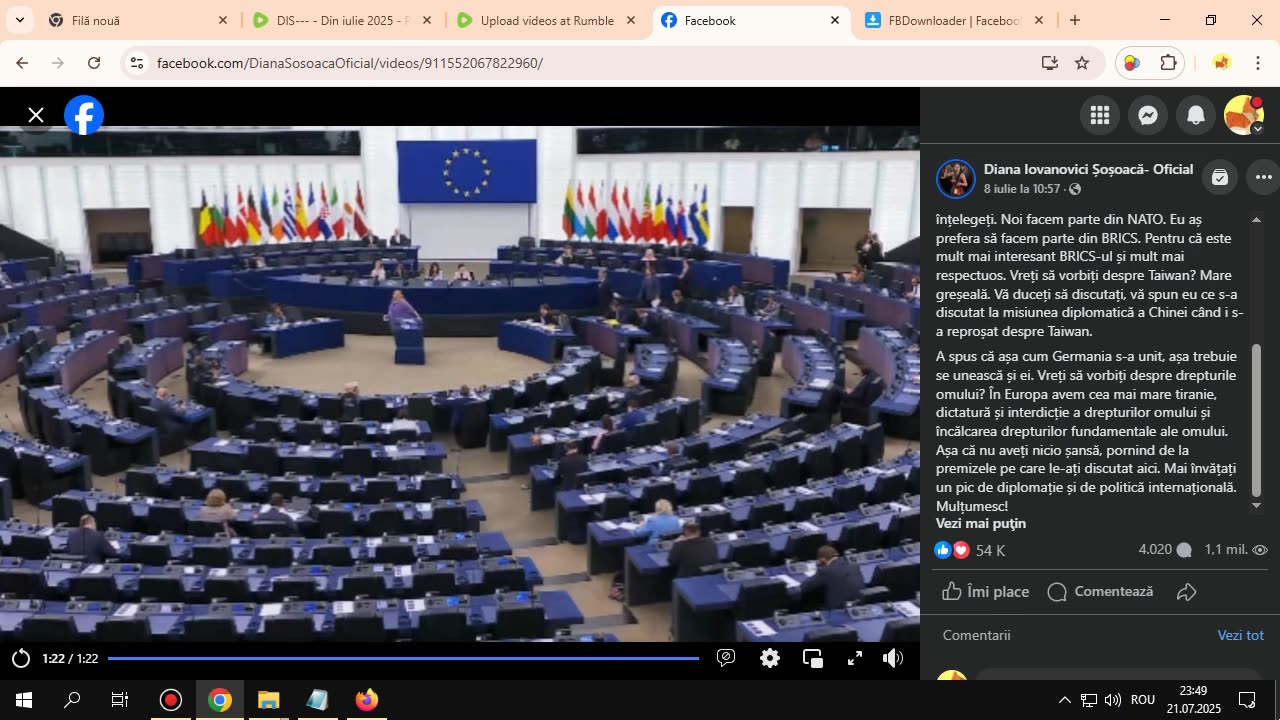Image resolution: width=1280 pixels, height=720 pixels.
Task: Open the notifications bell
Action: click(1196, 116)
